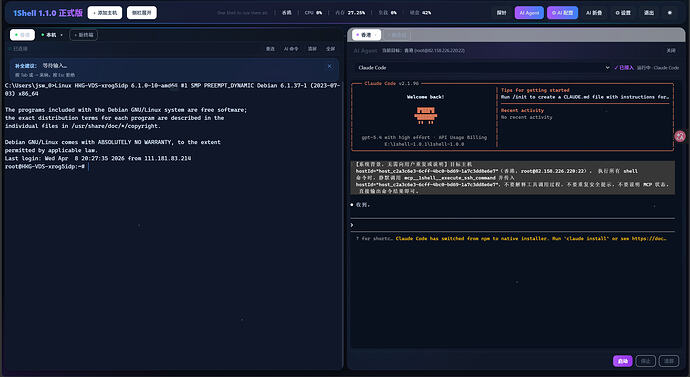690x377 pixels.
Task: Click the CPU usage stat in header
Action: pyautogui.click(x=313, y=13)
